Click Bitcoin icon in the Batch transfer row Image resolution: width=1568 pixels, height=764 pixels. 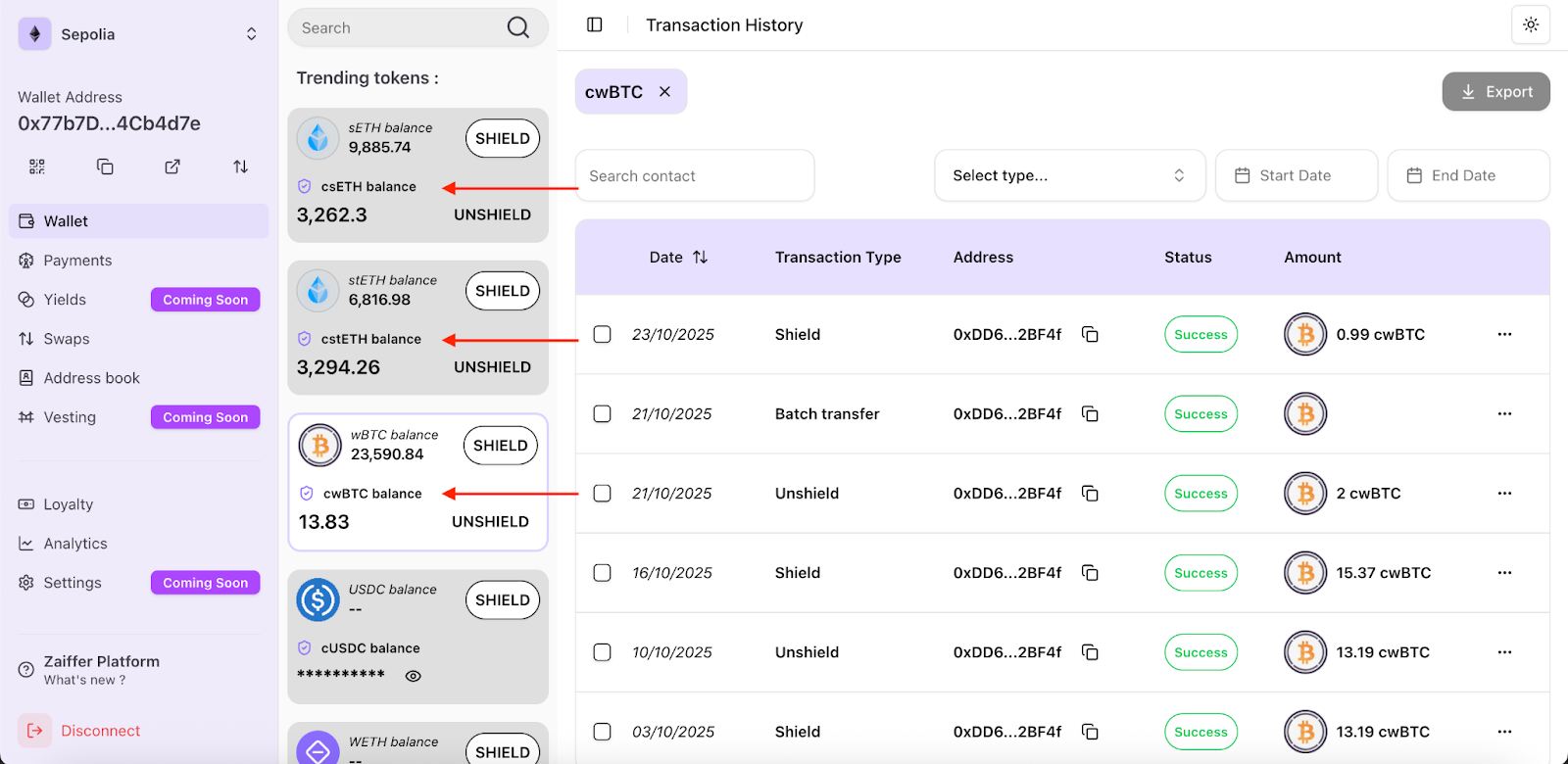1305,413
